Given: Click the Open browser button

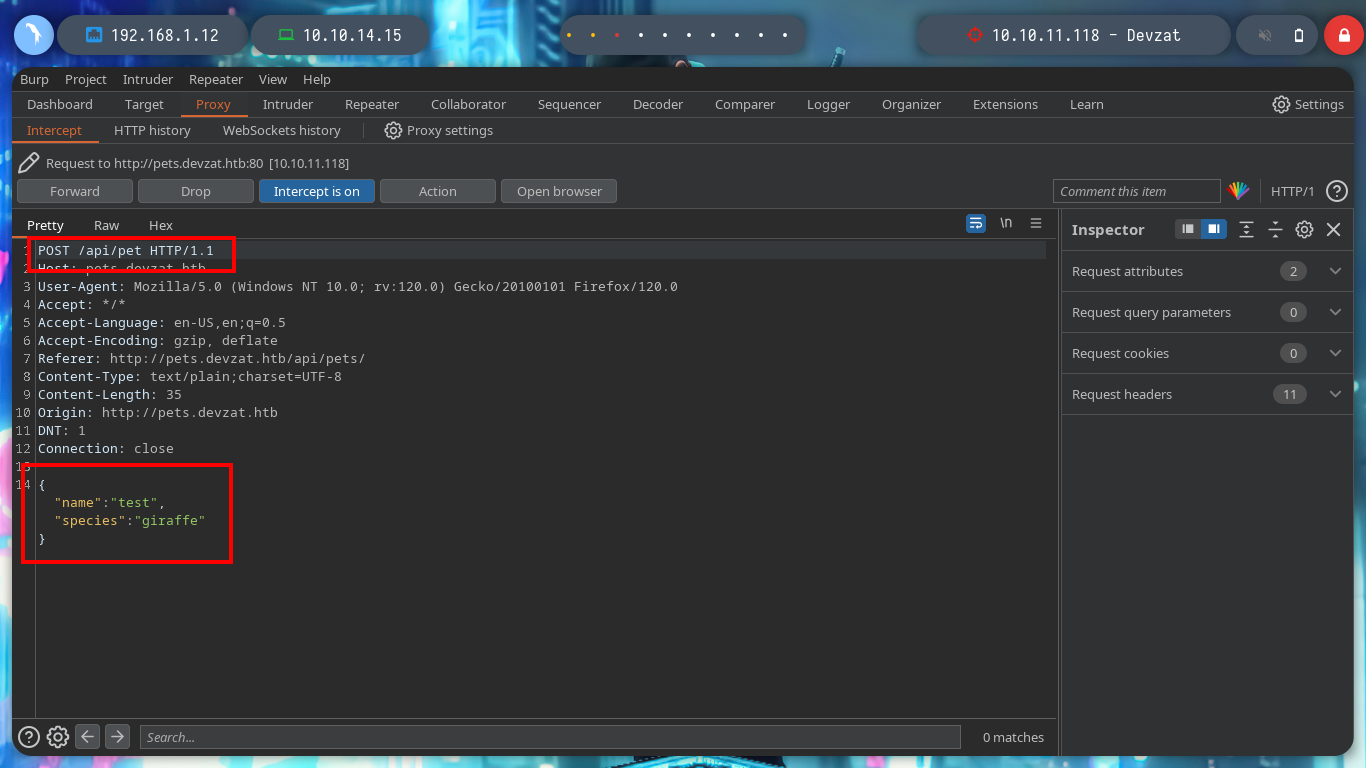Looking at the screenshot, I should coord(559,191).
